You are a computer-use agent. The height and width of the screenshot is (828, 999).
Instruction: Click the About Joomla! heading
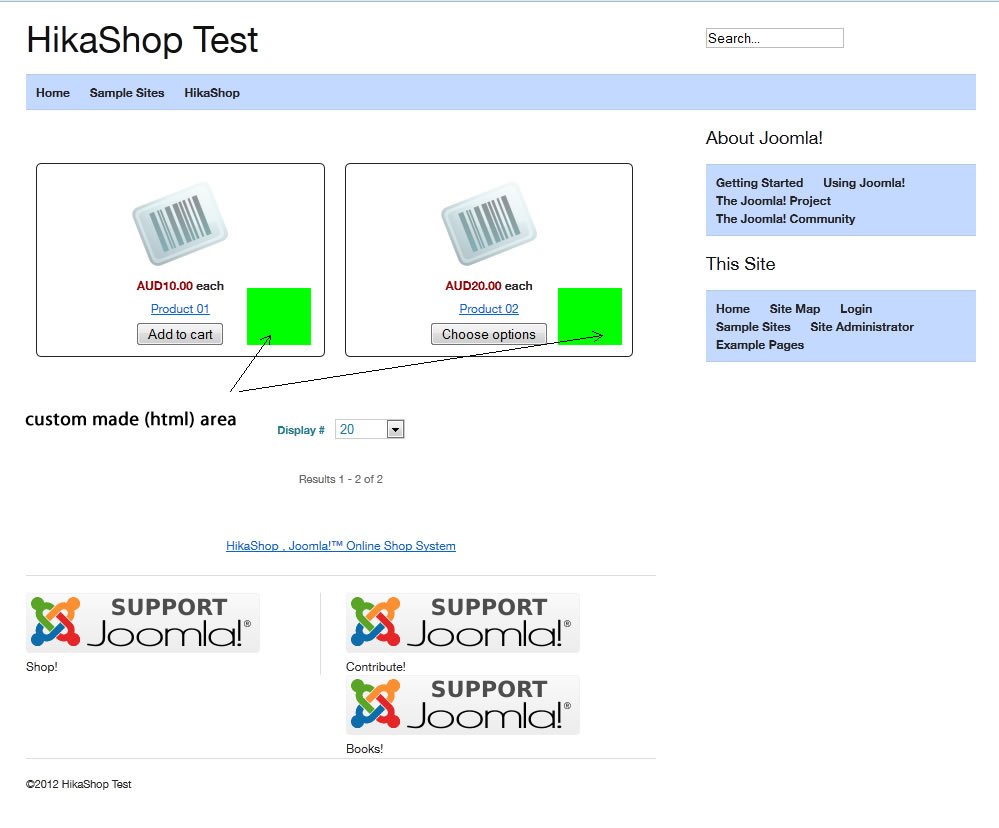tap(765, 138)
